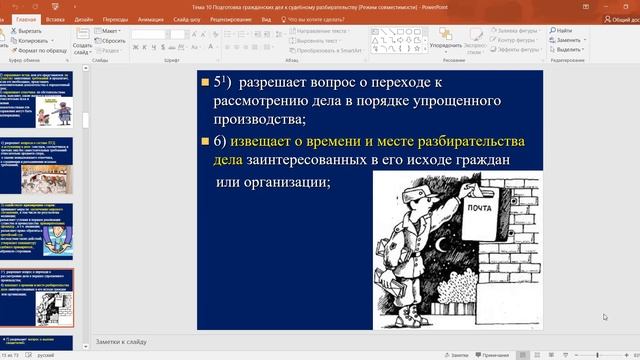Open the Layout (Макет) dropdown

point(108,31)
